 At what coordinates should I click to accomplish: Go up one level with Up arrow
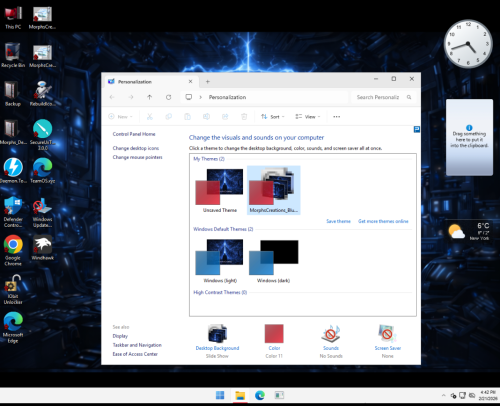[150, 97]
